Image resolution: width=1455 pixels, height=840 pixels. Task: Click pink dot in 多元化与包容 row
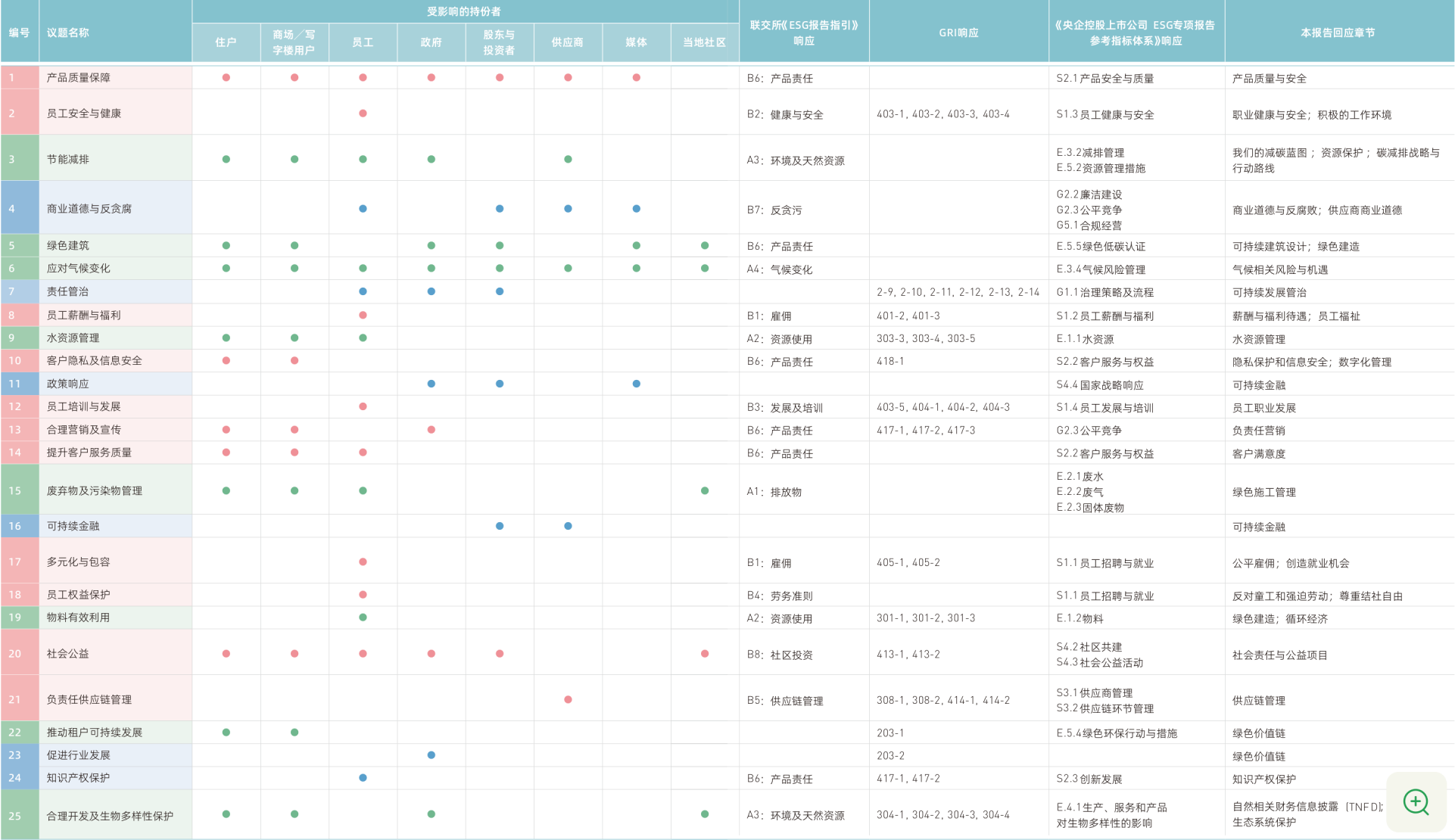[x=363, y=562]
